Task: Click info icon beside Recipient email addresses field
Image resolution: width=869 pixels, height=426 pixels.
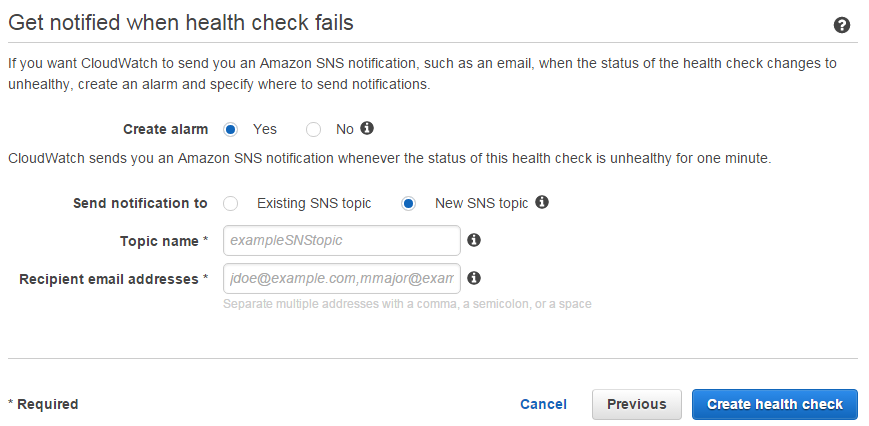Action: pos(474,278)
